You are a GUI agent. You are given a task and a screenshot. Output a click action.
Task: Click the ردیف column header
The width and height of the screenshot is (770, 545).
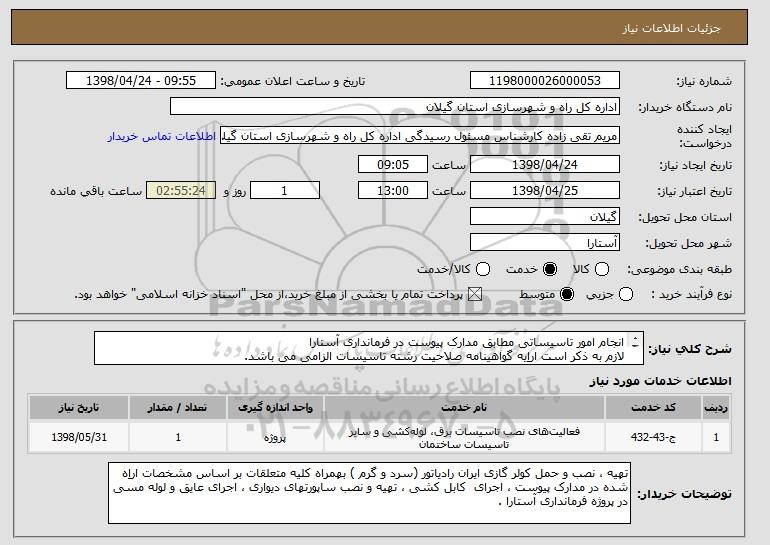click(716, 408)
